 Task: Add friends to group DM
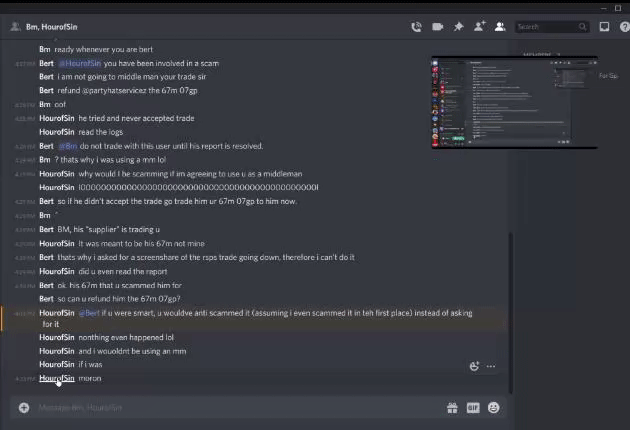pos(479,27)
